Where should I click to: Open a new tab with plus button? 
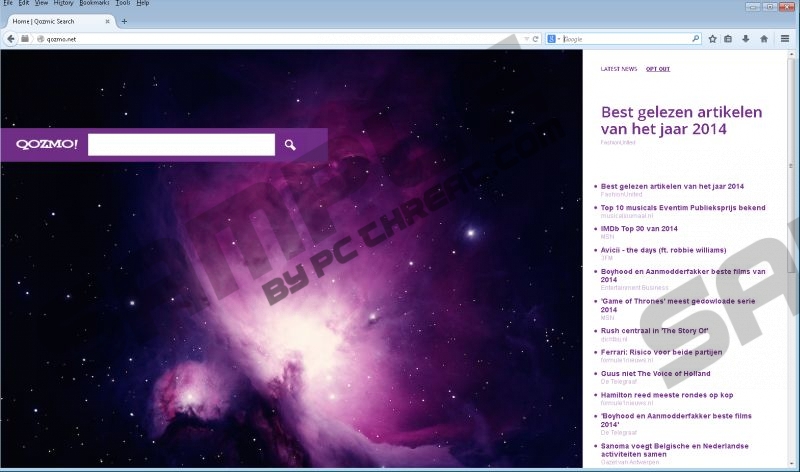point(124,21)
